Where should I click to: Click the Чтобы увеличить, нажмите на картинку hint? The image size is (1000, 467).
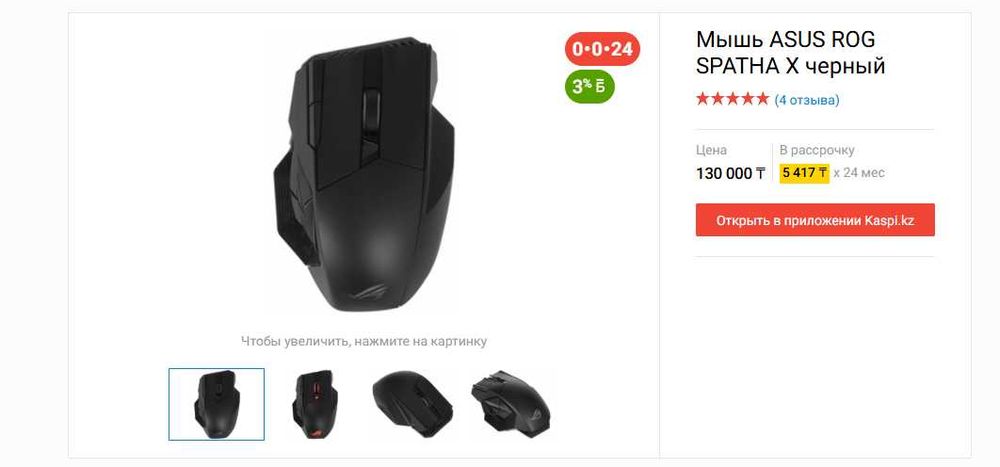click(x=364, y=341)
